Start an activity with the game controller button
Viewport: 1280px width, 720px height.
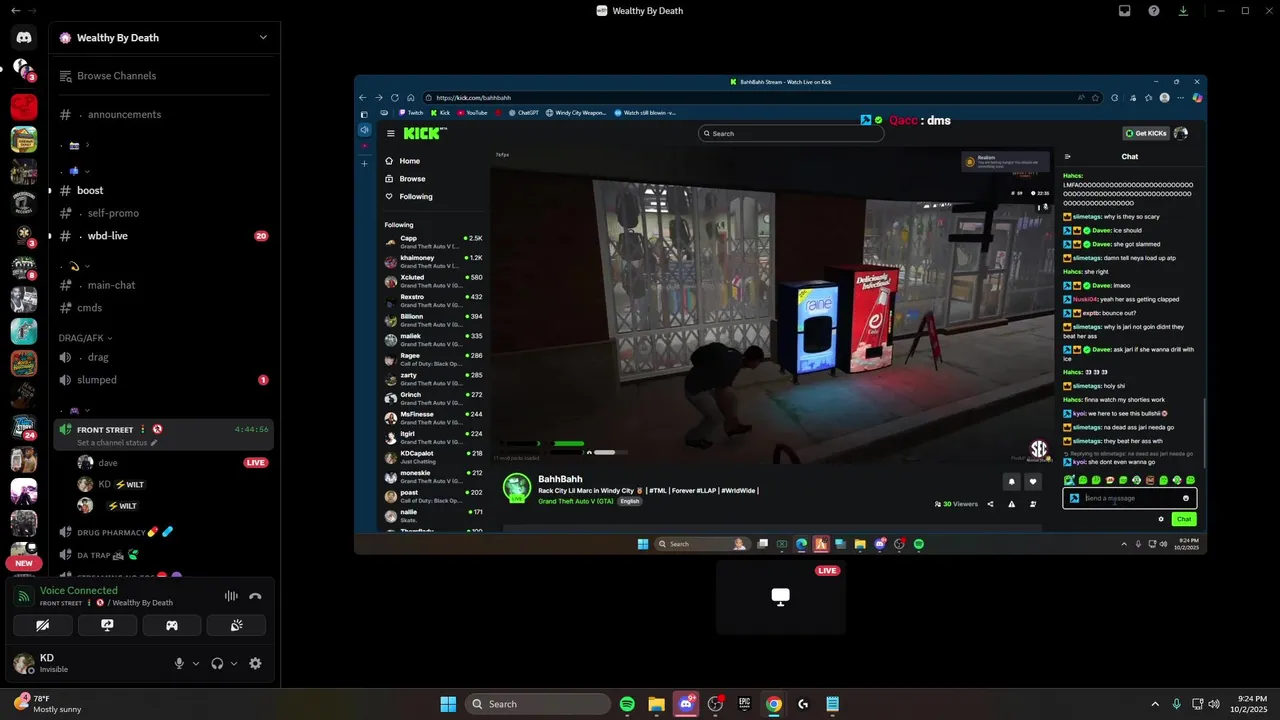pyautogui.click(x=172, y=626)
